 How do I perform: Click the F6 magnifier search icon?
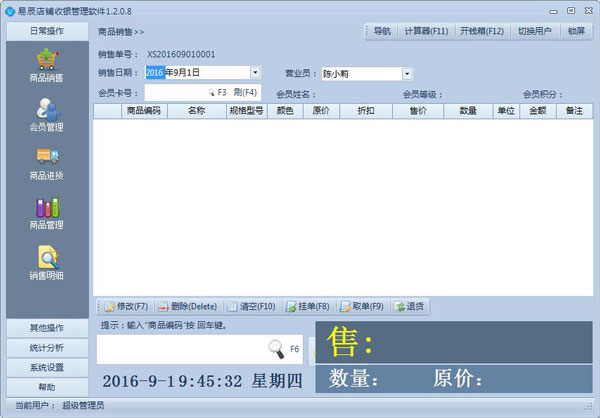tap(276, 349)
